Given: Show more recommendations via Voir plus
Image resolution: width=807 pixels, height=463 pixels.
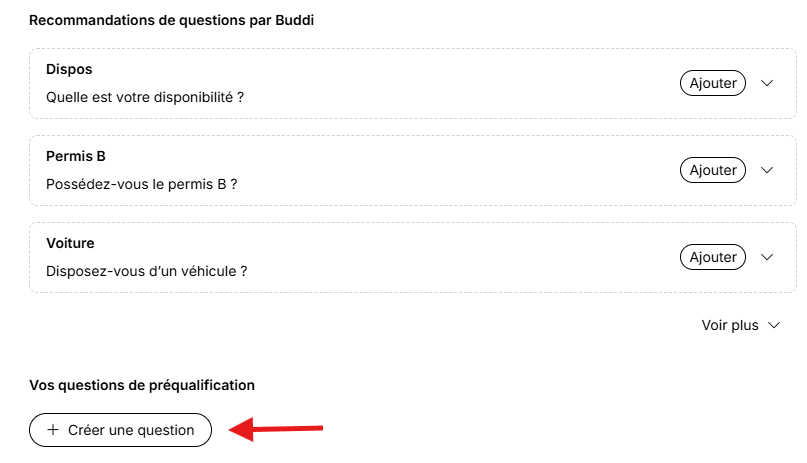Looking at the screenshot, I should pos(741,325).
